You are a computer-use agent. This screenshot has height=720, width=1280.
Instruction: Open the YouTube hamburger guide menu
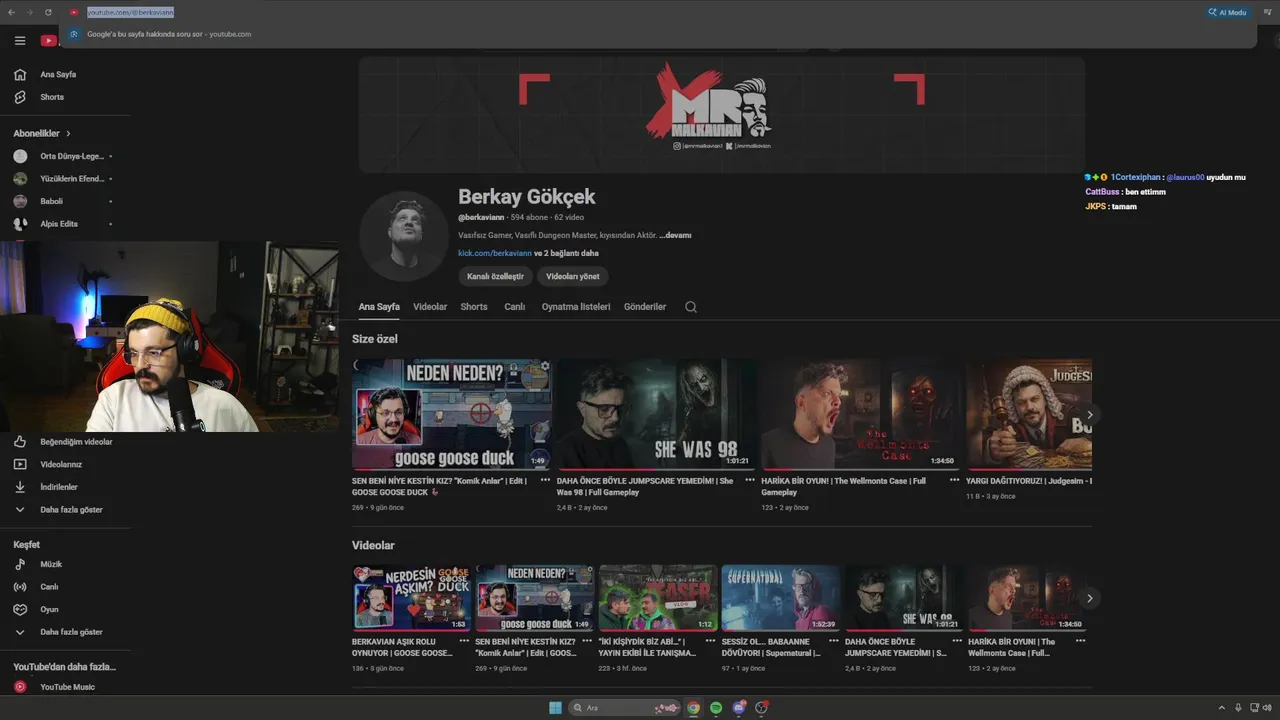[x=20, y=41]
